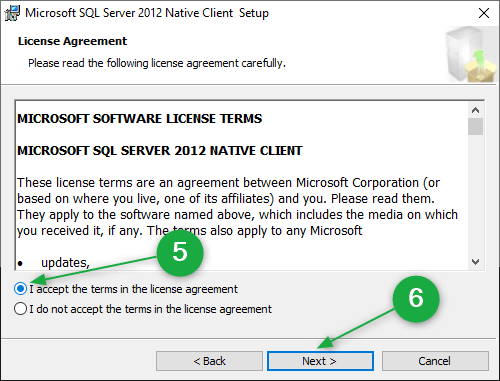This screenshot has width=500, height=381.
Task: Click the paragraph starting "These license terms are"
Action: [237, 207]
